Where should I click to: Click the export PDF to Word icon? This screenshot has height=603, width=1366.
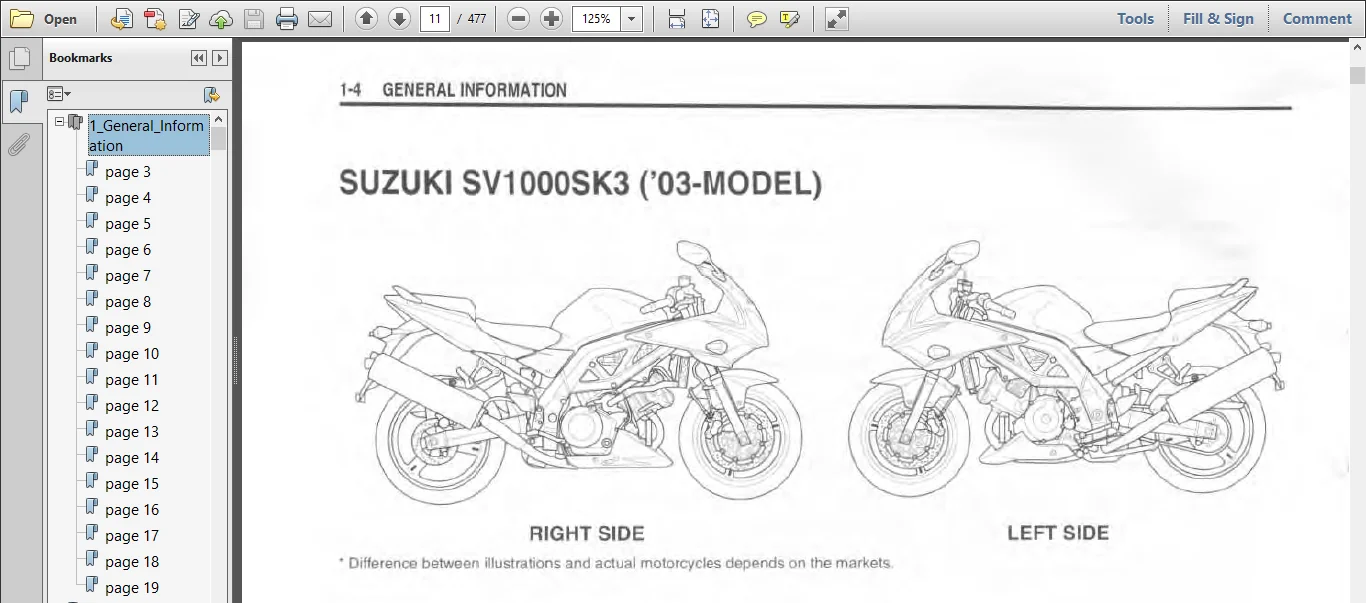(x=121, y=19)
